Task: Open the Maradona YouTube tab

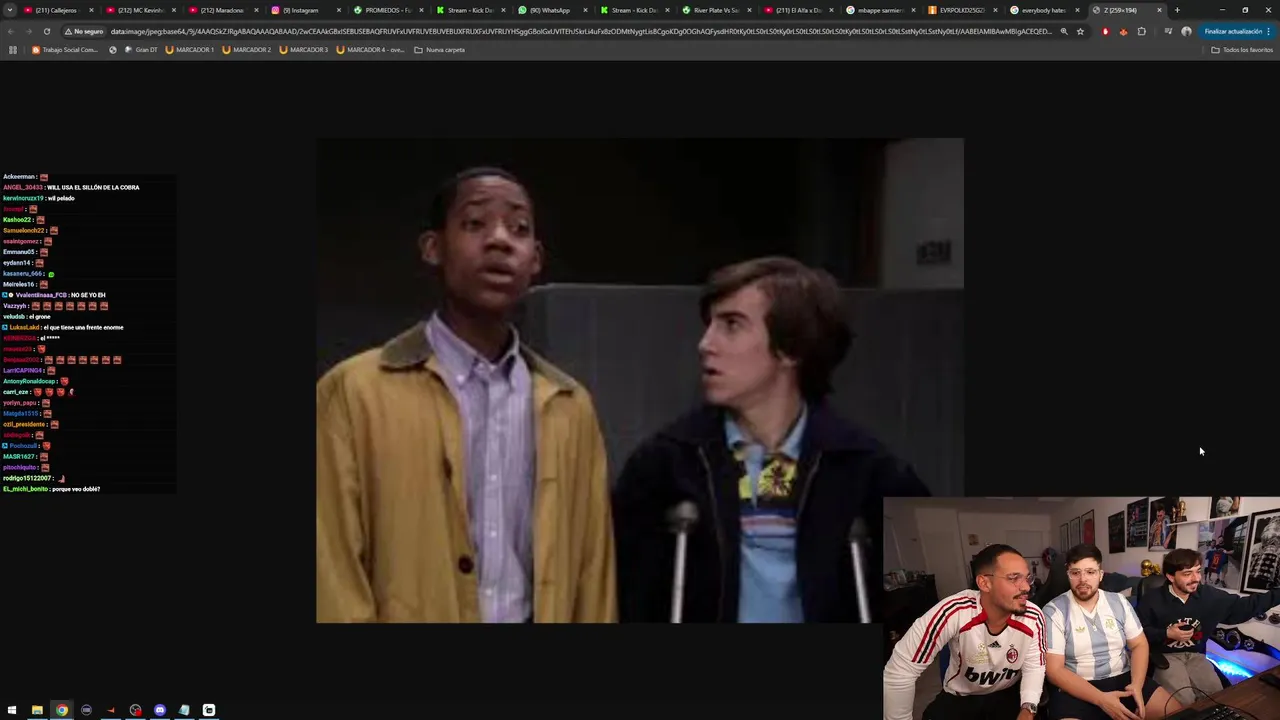Action: (x=221, y=10)
